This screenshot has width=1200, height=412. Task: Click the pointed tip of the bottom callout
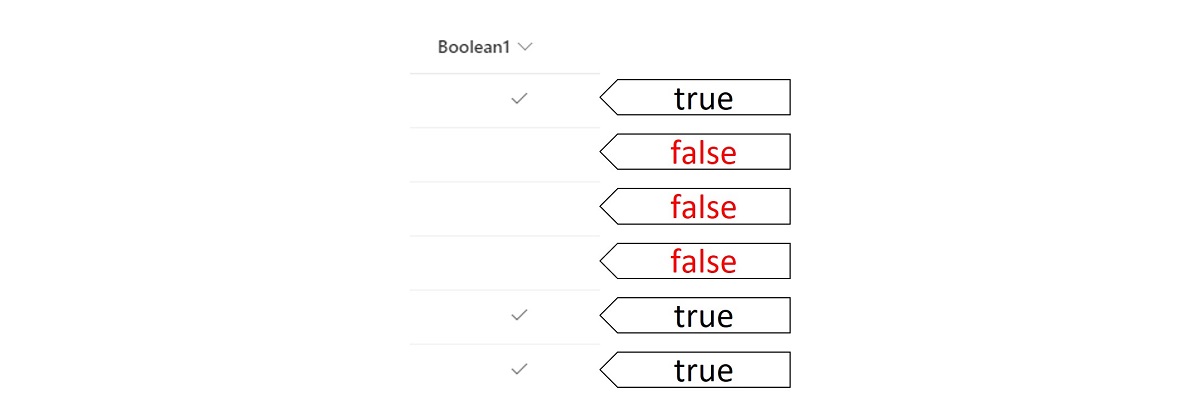(603, 370)
